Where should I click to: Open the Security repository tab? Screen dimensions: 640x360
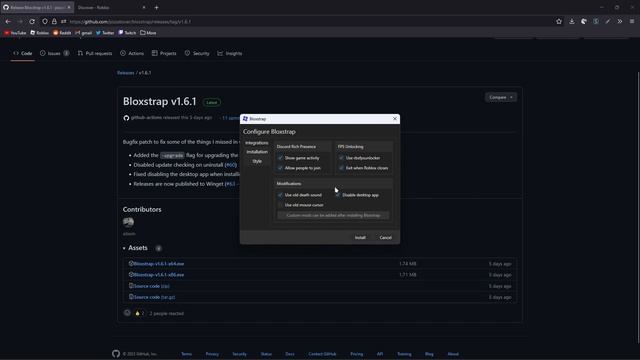197,53
